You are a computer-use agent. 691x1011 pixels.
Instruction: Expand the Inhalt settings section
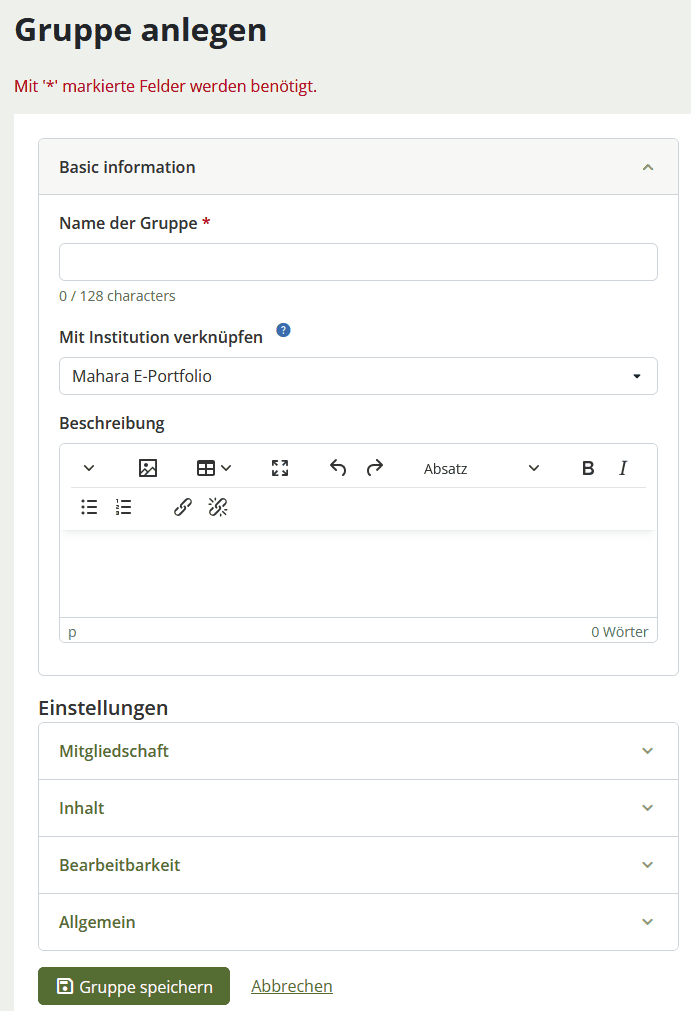[x=358, y=808]
